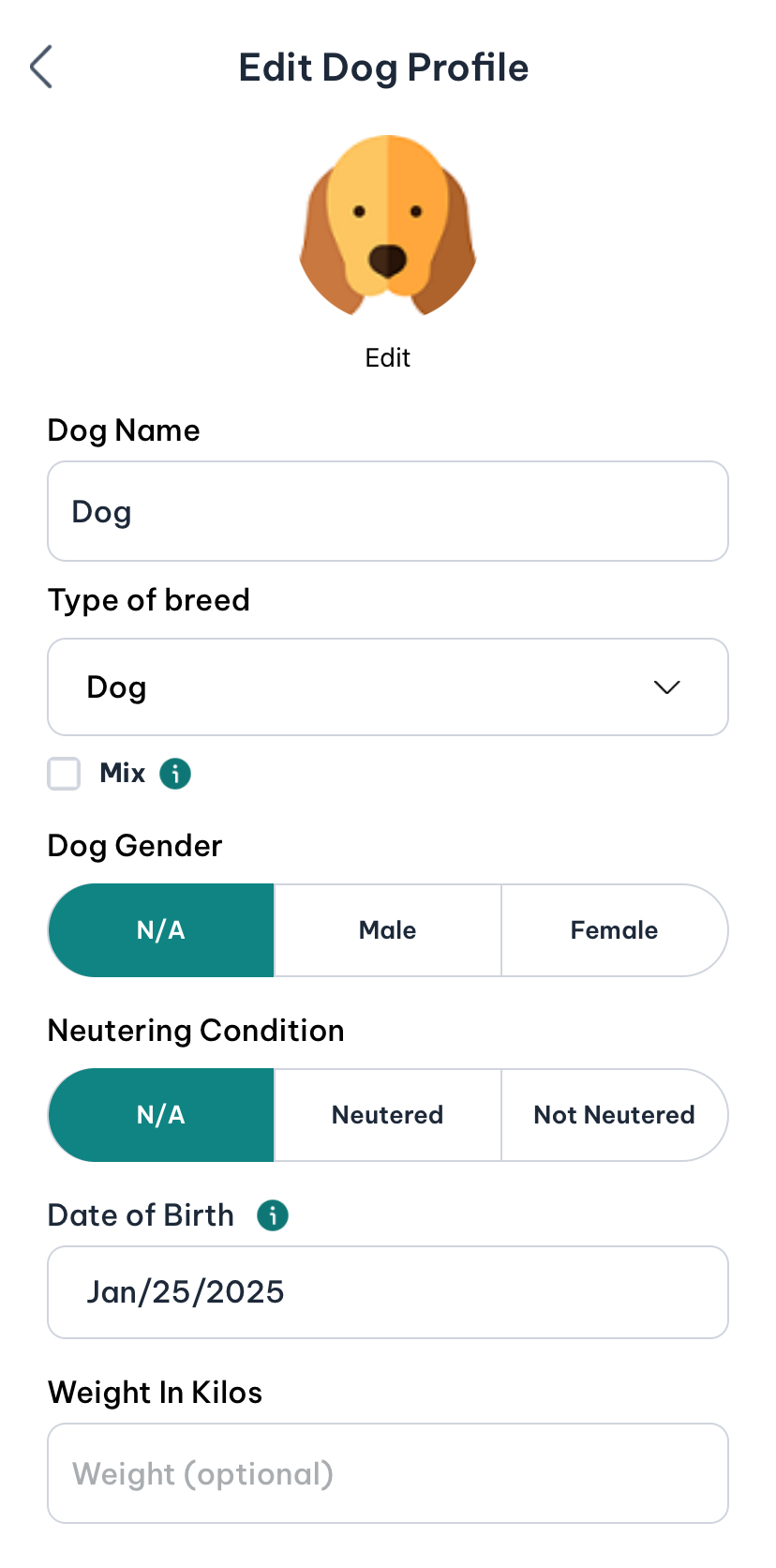The image size is (776, 1568).
Task: Check the Mix checkbox
Action: pos(64,773)
